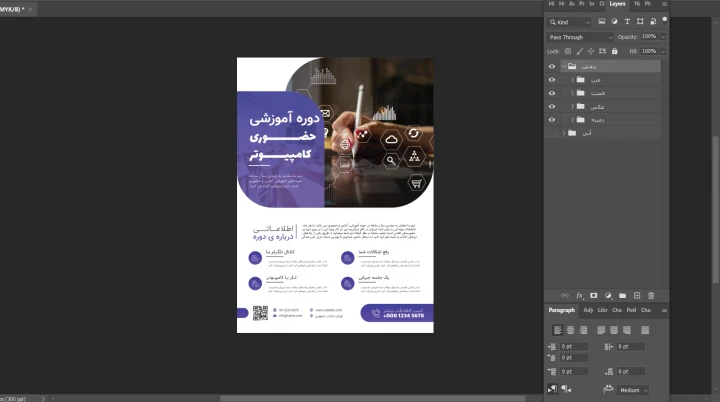The image size is (720, 402).
Task: Open the Fill percentage slider arrow
Action: [662, 51]
